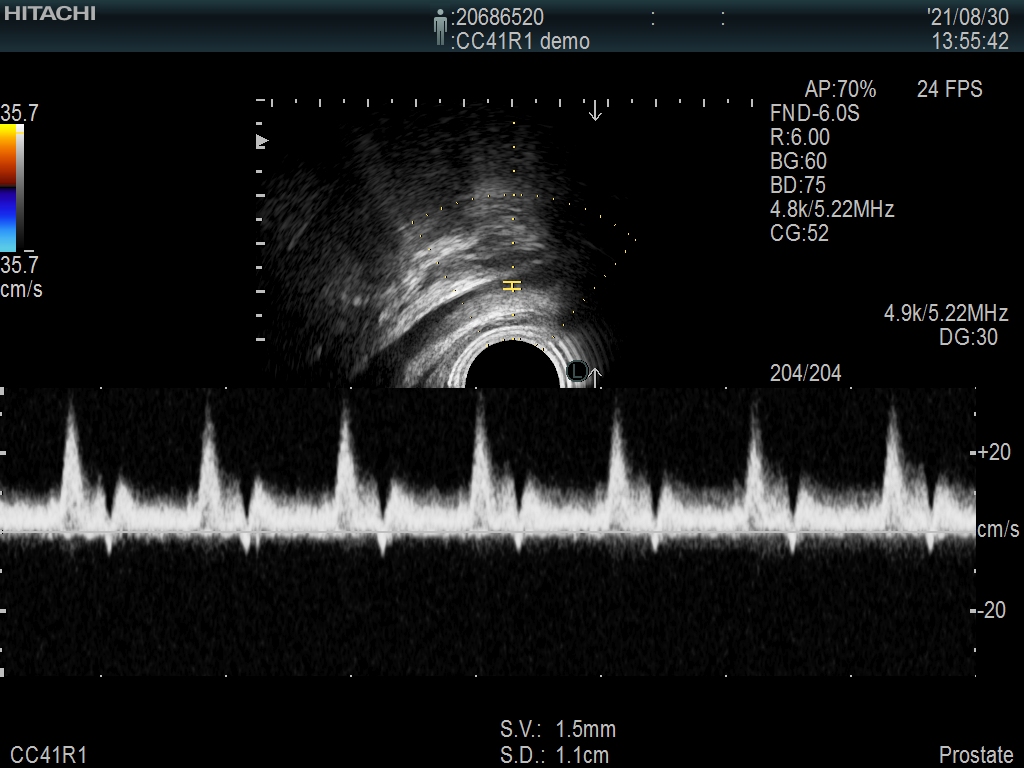This screenshot has height=768, width=1024.
Task: Select the patient ID 20686520
Action: (499, 17)
